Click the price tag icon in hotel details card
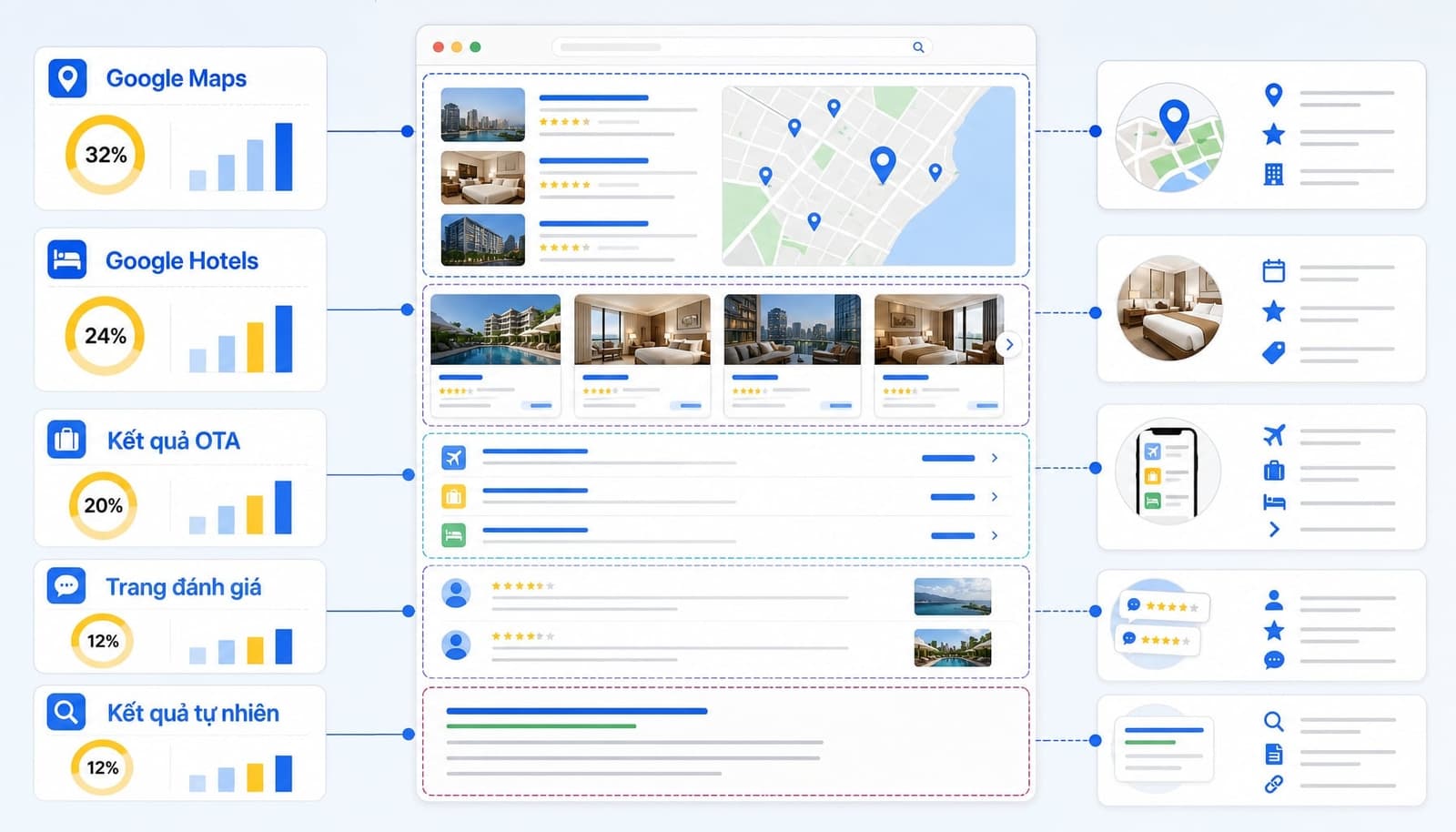Image resolution: width=1456 pixels, height=832 pixels. coord(1274,352)
